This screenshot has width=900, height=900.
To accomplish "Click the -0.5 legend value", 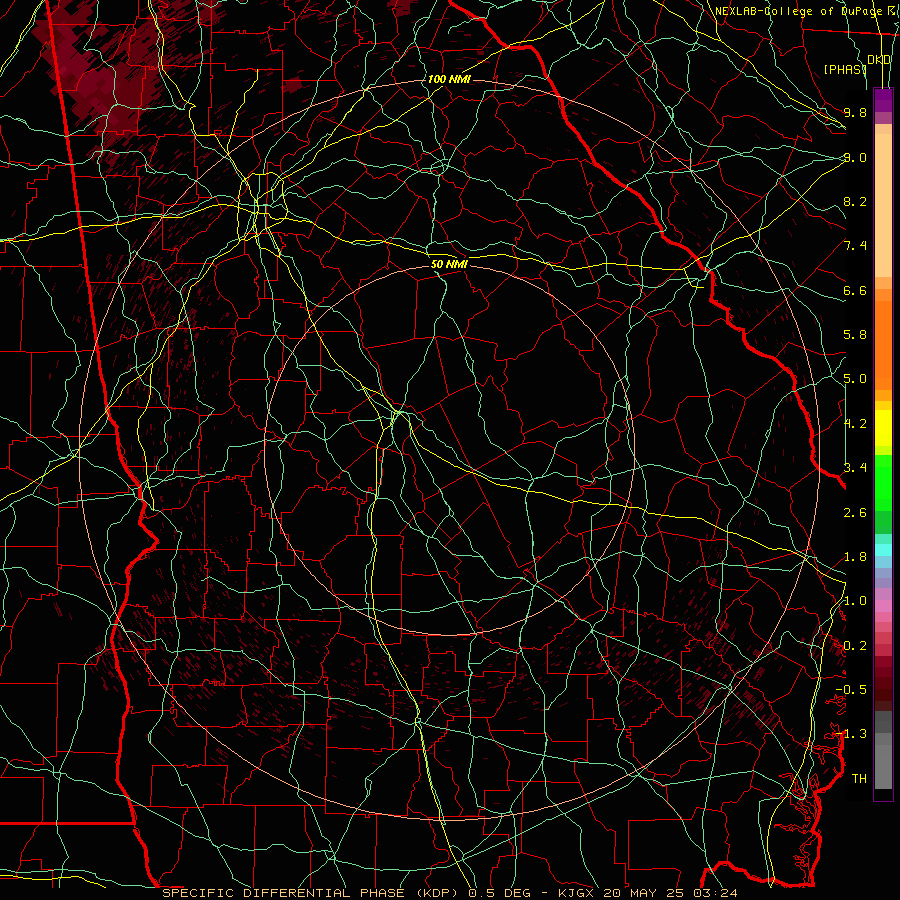I will pyautogui.click(x=851, y=690).
